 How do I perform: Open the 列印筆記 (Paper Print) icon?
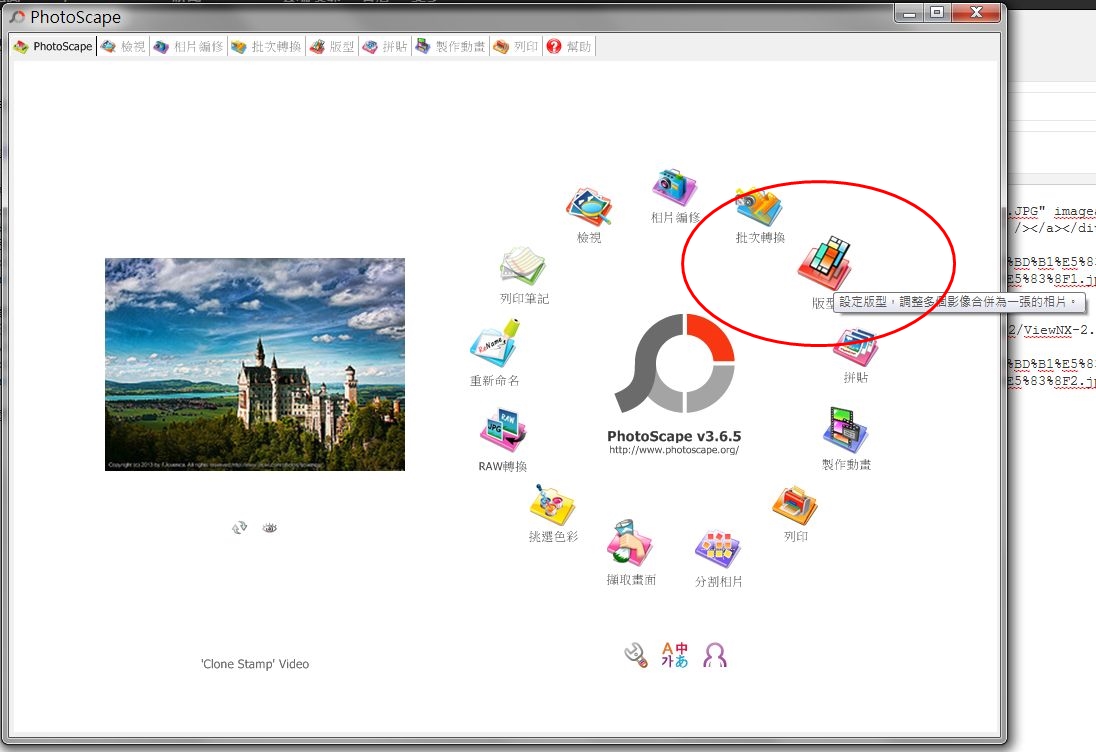click(523, 266)
